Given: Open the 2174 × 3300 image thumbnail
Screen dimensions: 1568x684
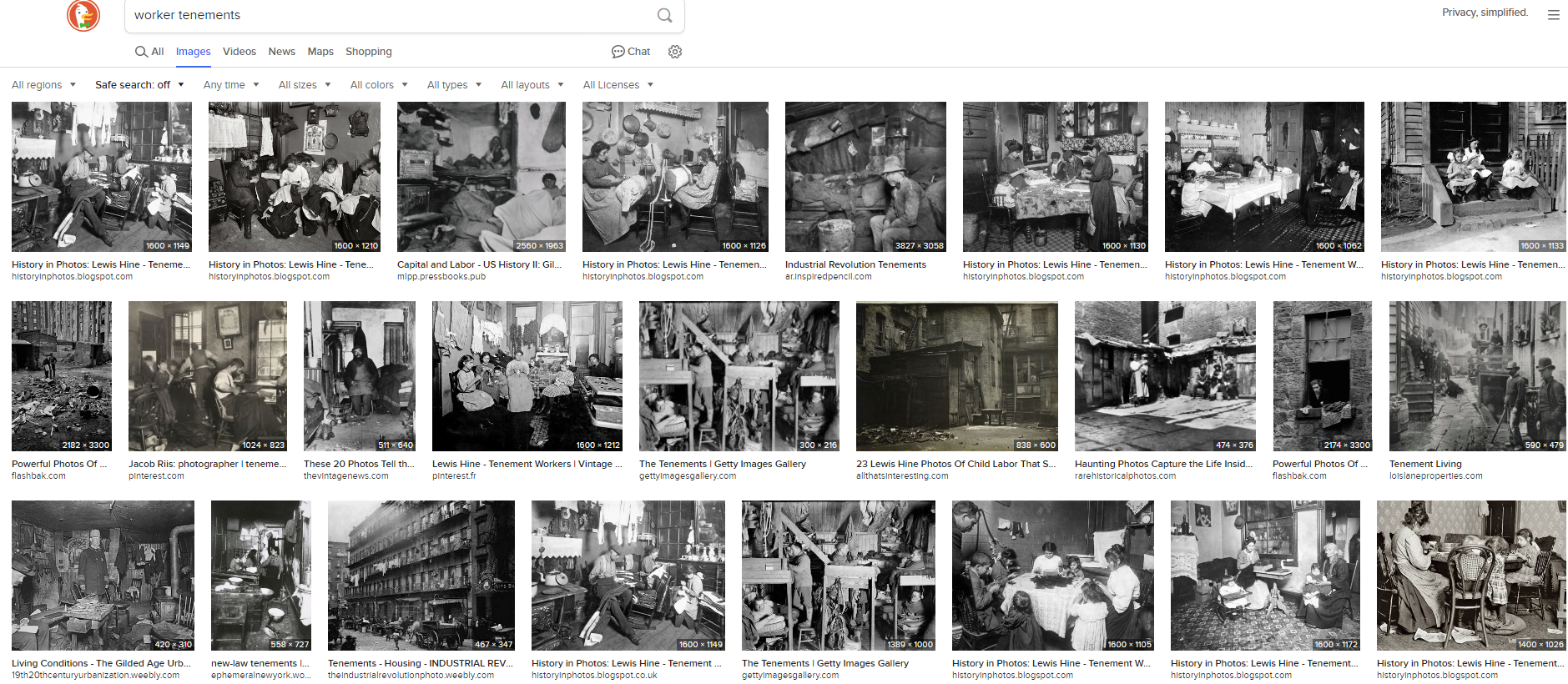Looking at the screenshot, I should coord(1323,376).
